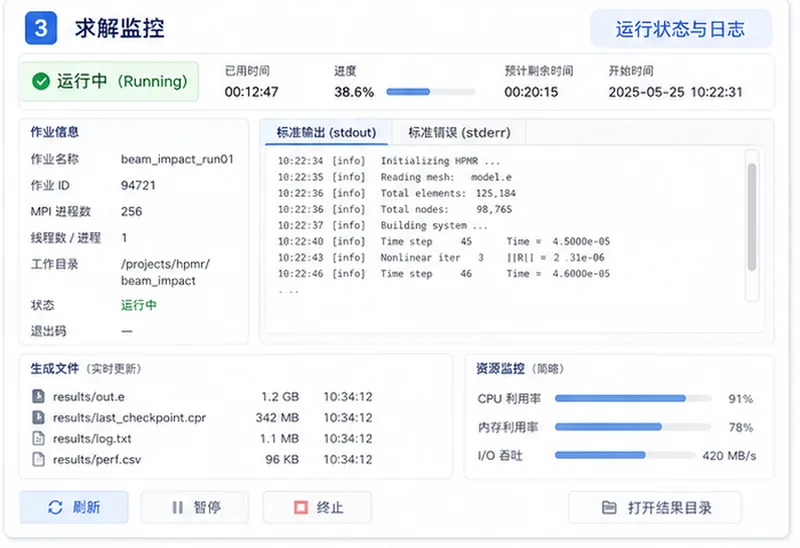The image size is (800, 548).
Task: Click the 342 MB file size
Action: click(x=277, y=417)
